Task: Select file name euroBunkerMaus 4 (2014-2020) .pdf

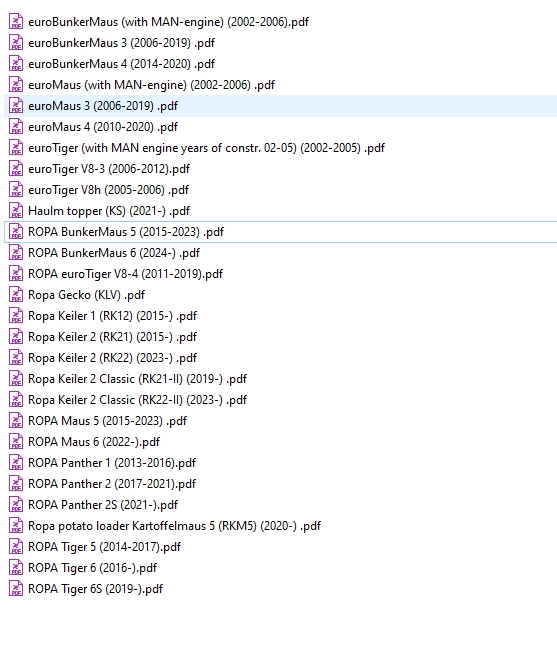Action: click(x=122, y=64)
